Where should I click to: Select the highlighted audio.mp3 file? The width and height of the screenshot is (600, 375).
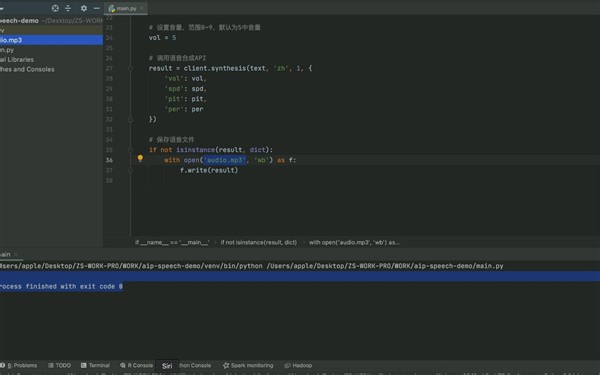pos(51,40)
